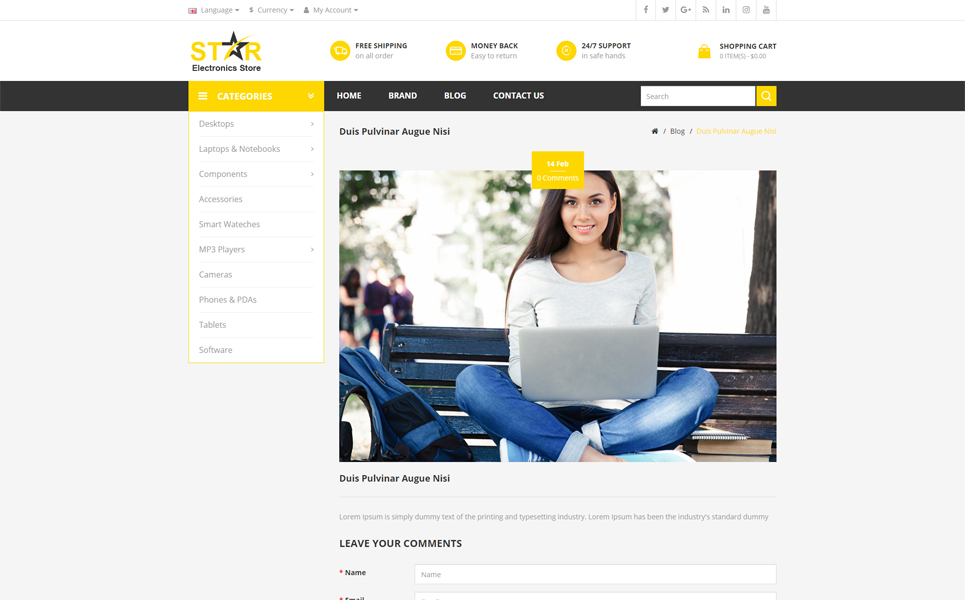Click the Blog breadcrumb link
The height and width of the screenshot is (600, 965).
(677, 131)
